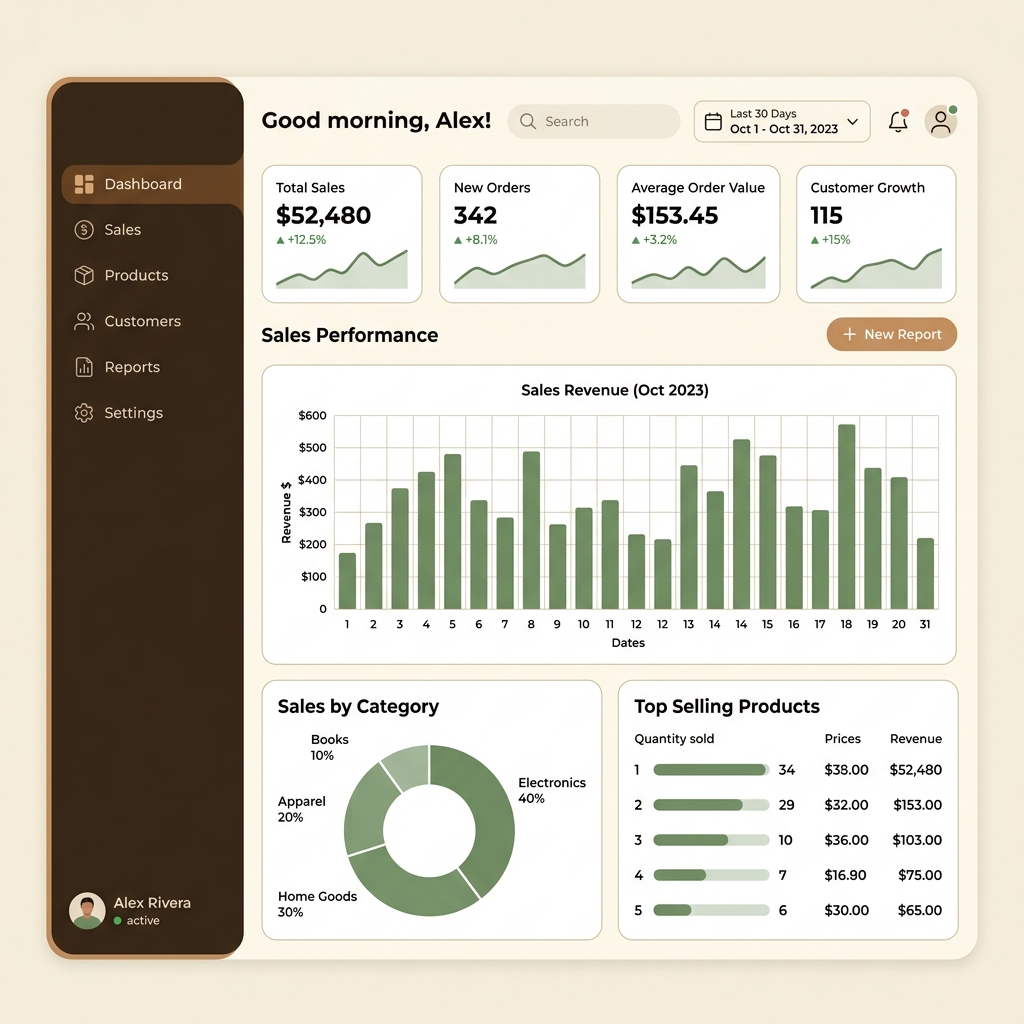
Task: Select the Customer Growth stat card
Action: pos(876,234)
